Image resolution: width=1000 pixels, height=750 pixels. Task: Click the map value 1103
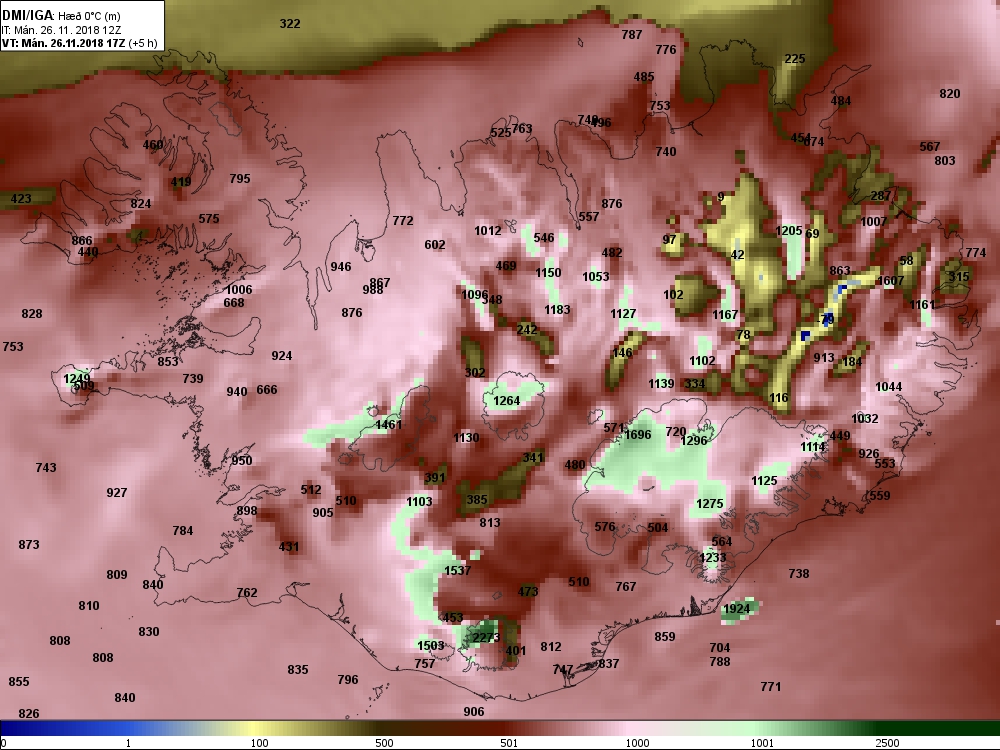(x=419, y=501)
